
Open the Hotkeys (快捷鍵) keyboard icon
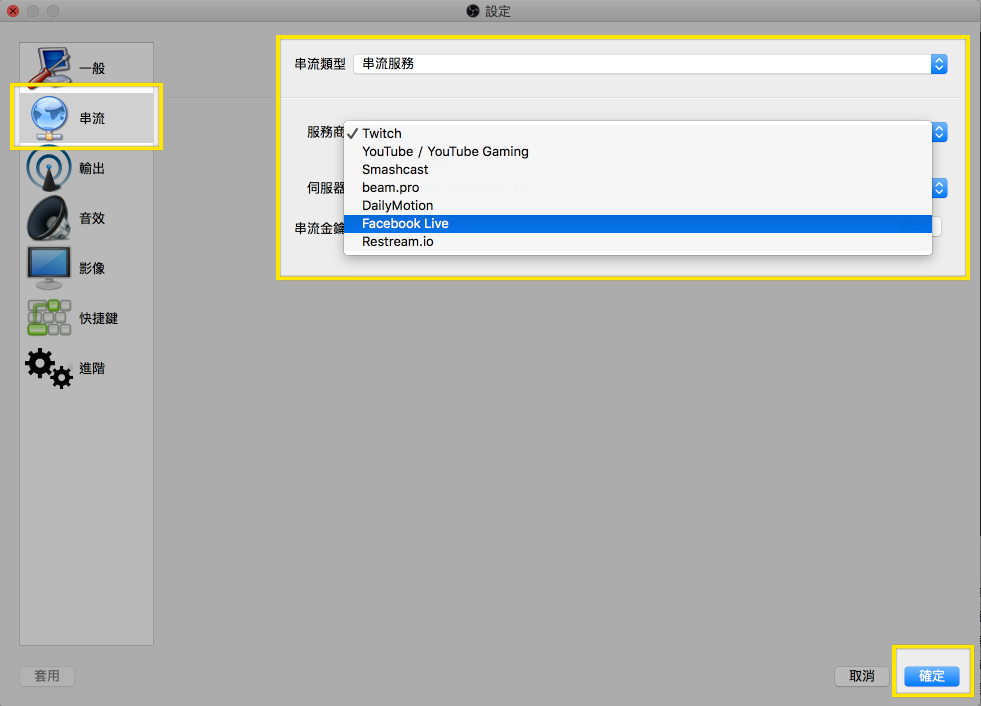[49, 318]
